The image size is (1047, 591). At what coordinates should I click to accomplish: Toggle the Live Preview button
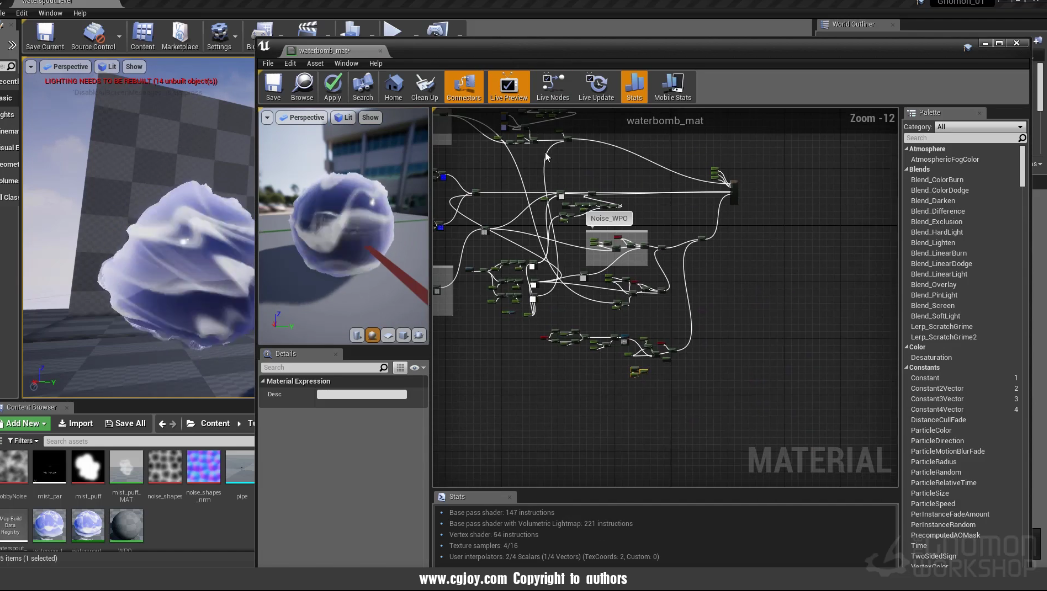click(508, 87)
